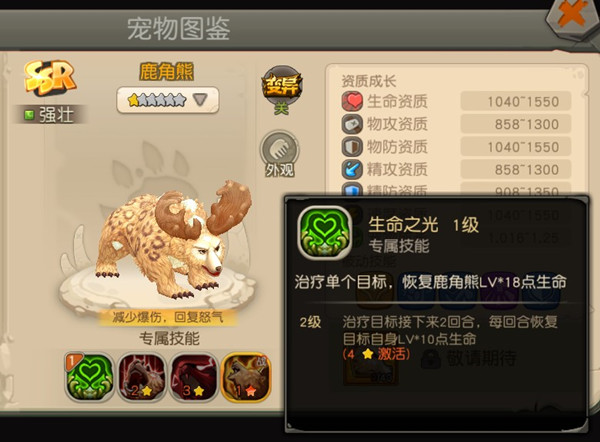Click the 物攻资质 hammer icon
Viewport: 600px width, 442px height.
pos(352,124)
